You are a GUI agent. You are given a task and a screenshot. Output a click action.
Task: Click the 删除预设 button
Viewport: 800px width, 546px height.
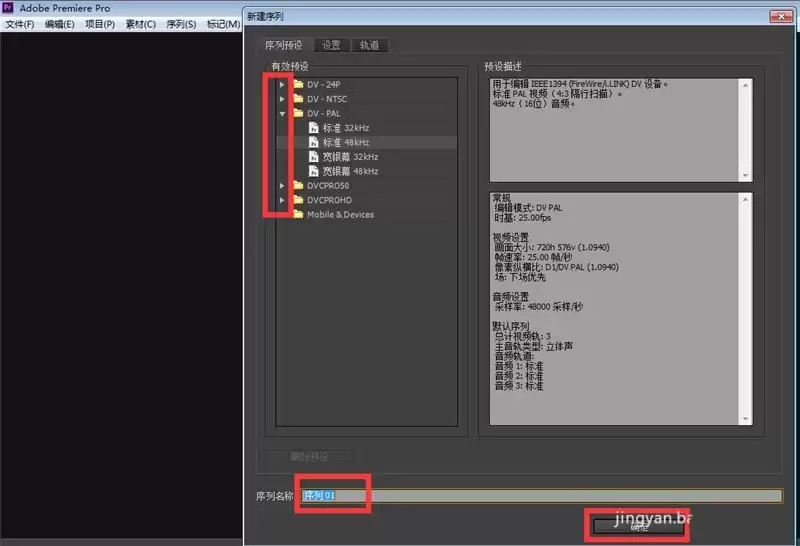(x=309, y=456)
